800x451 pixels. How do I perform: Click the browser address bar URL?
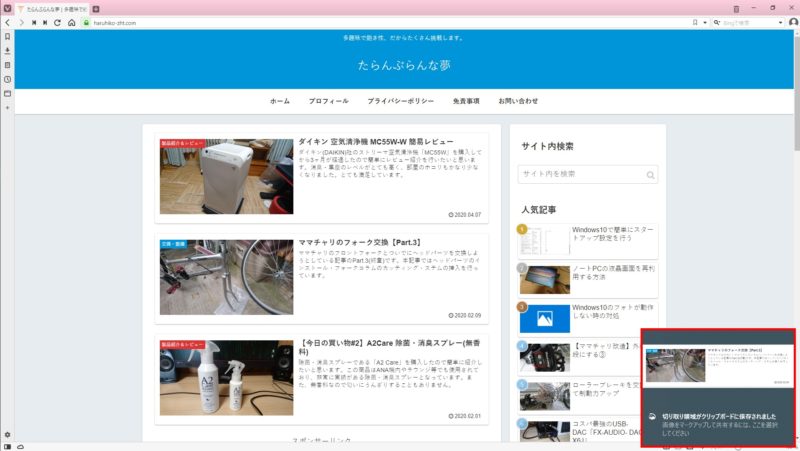pyautogui.click(x=115, y=23)
